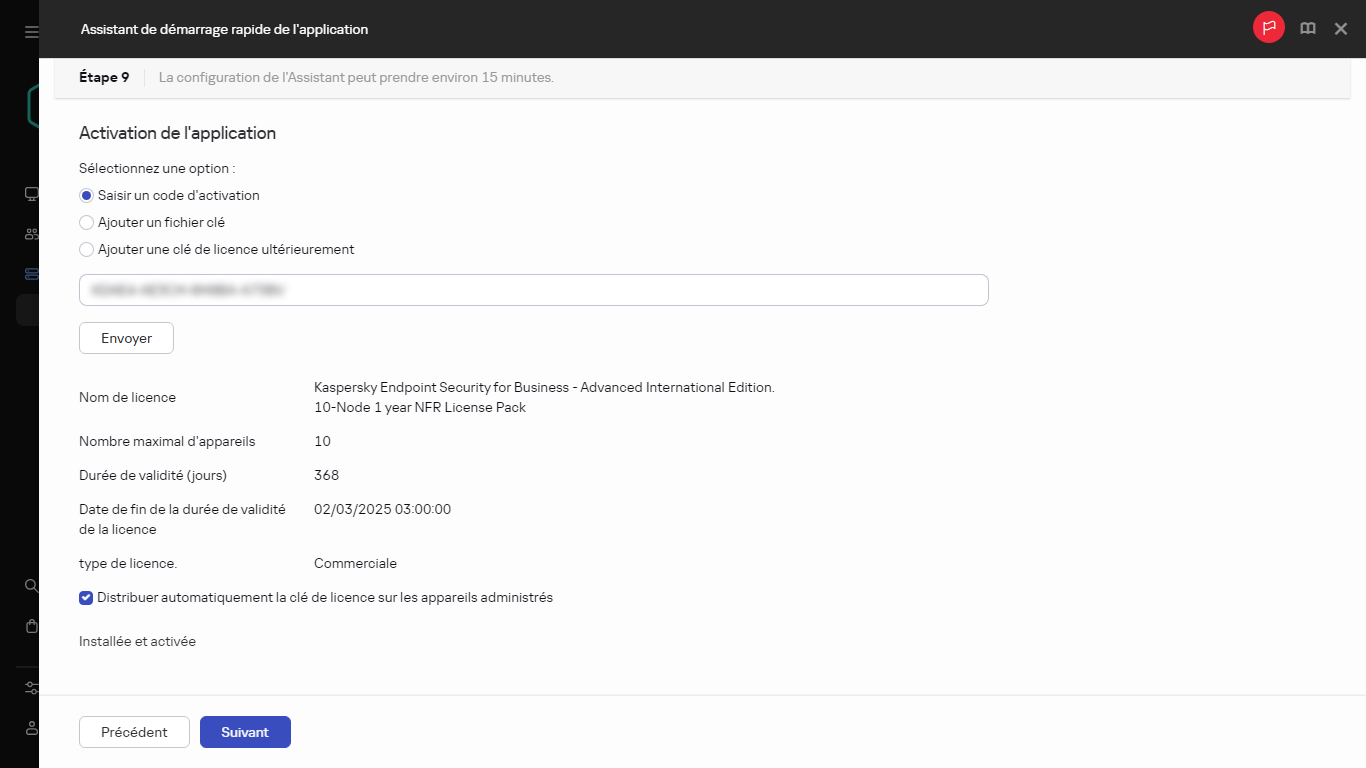
Task: Open the account icon at sidebar bottom
Action: 30,728
